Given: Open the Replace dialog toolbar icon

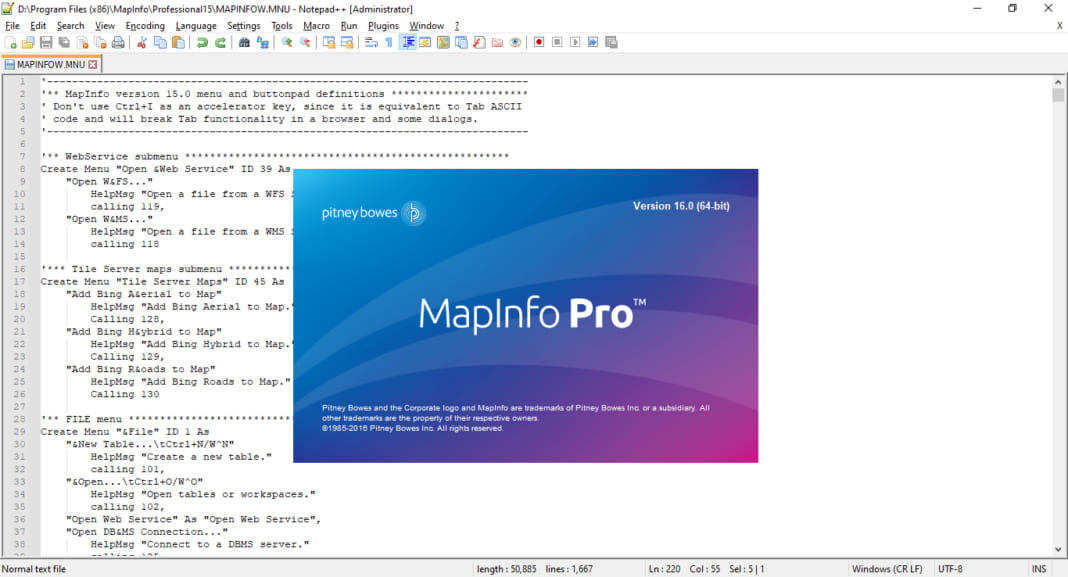Looking at the screenshot, I should [262, 42].
